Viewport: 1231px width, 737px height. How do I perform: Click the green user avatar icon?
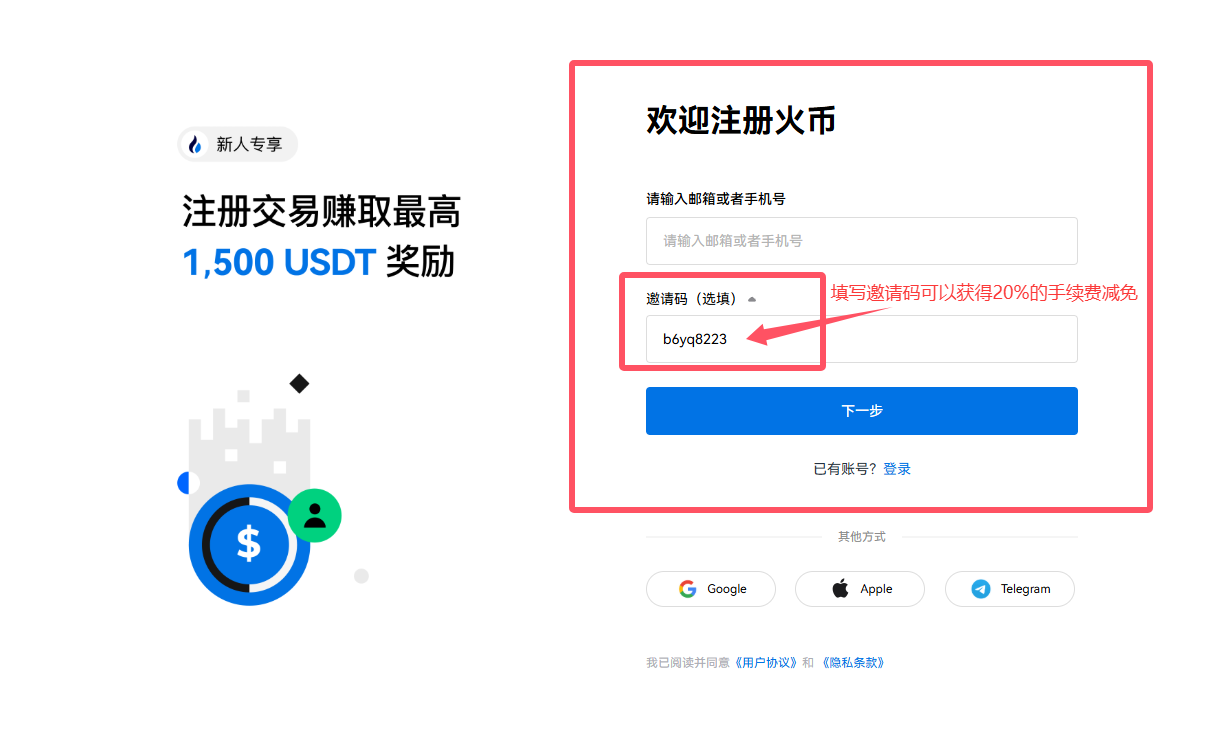[315, 516]
